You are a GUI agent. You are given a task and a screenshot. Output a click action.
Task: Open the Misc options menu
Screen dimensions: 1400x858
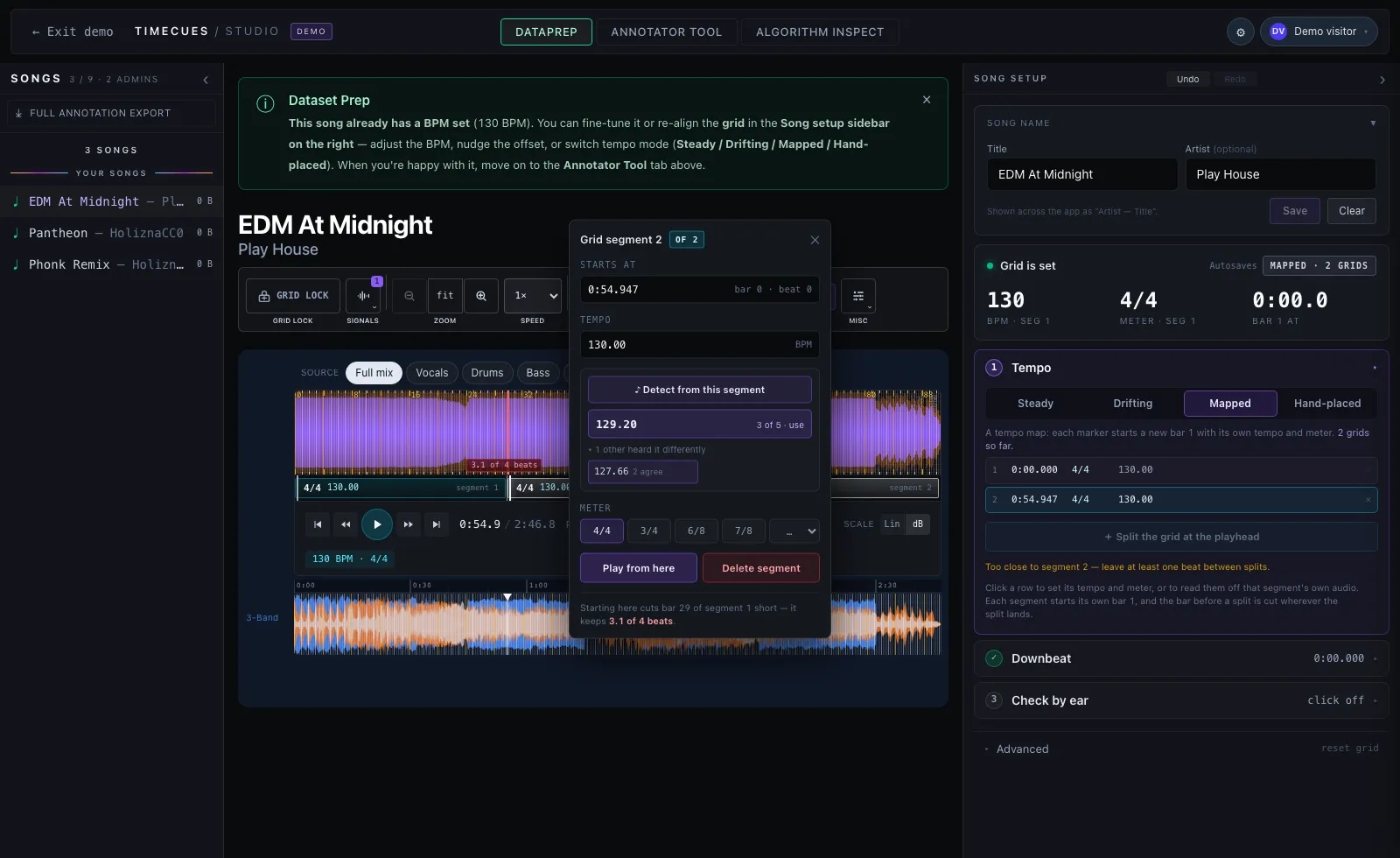[x=858, y=296]
